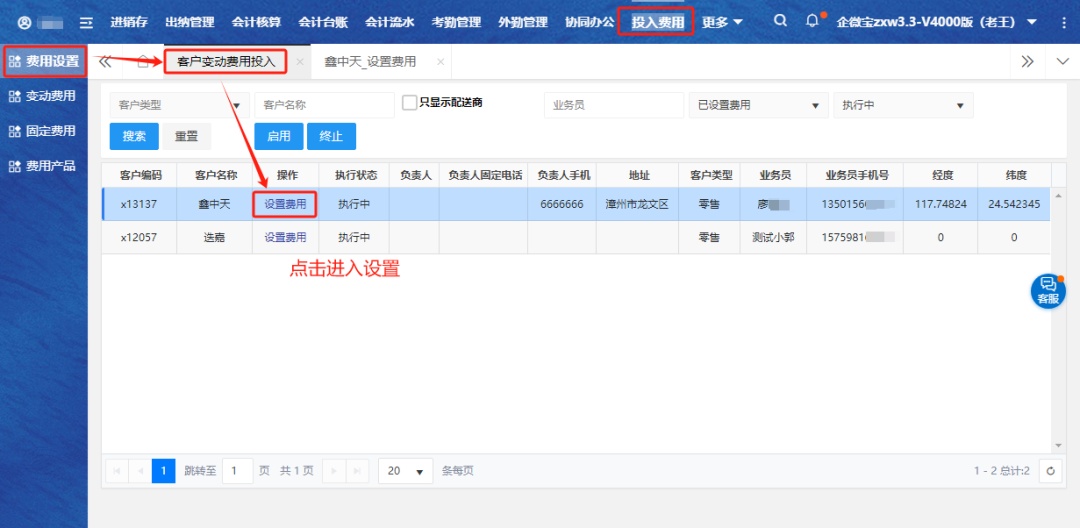Collapse sidebar with hamburger menu icon
Viewport: 1080px width, 528px height.
(x=86, y=22)
